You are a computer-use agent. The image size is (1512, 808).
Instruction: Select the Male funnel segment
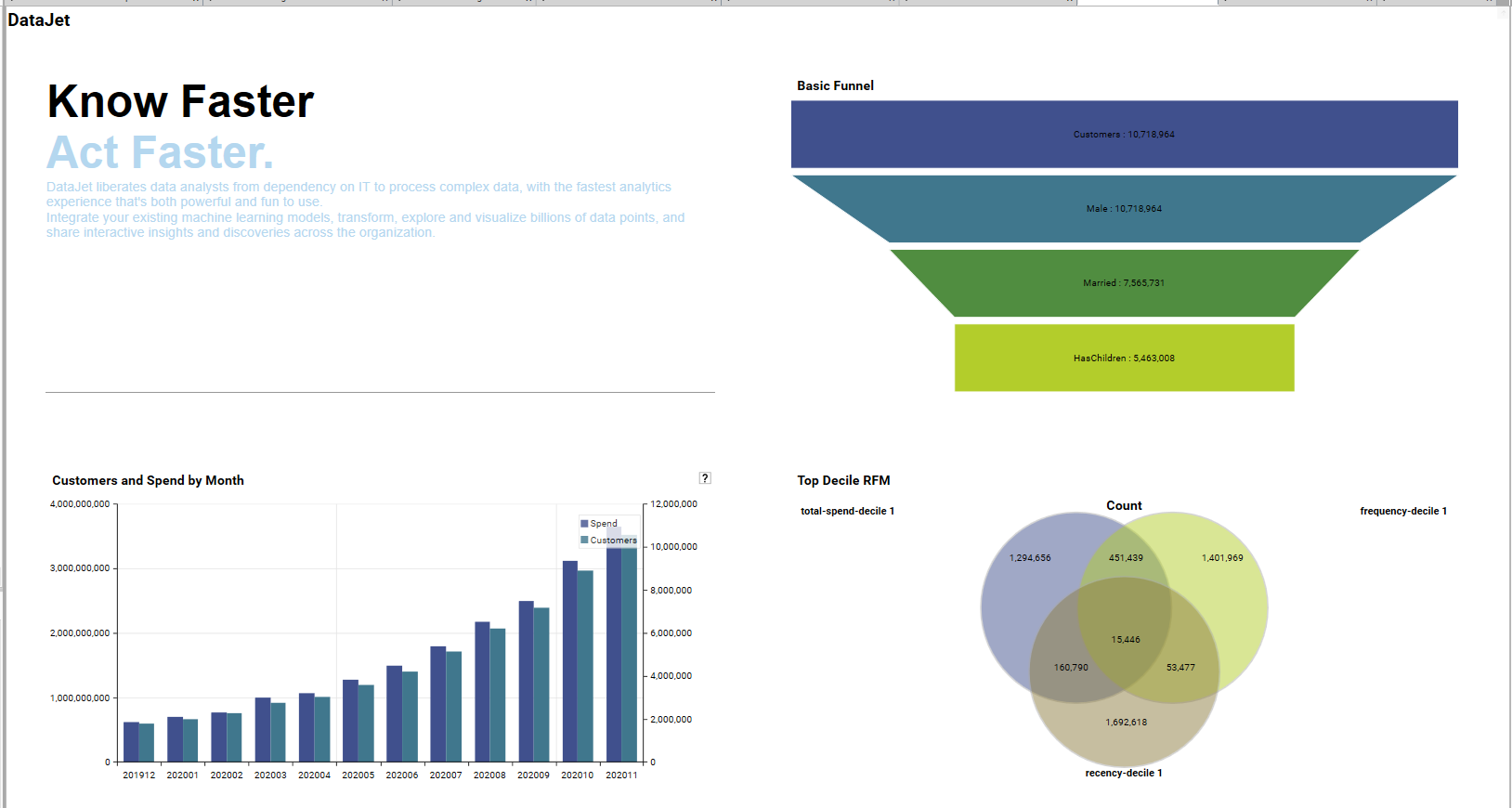(x=1124, y=209)
